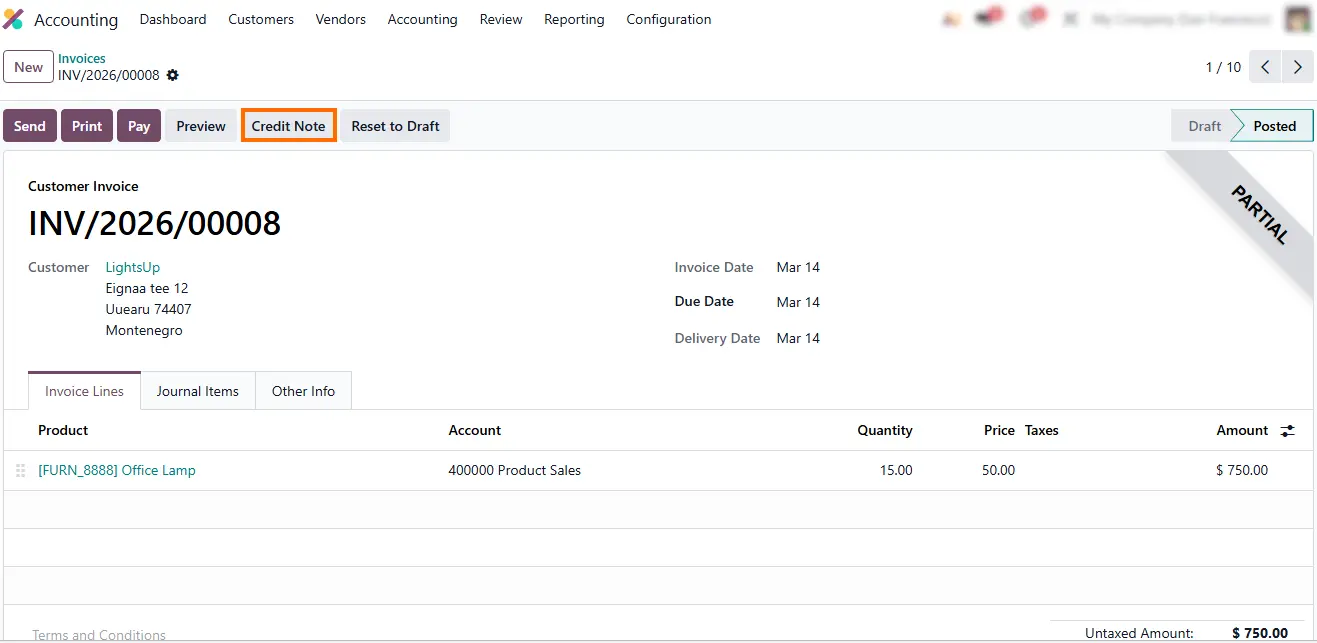Switch to the Journal Items tab
The height and width of the screenshot is (643, 1317).
[x=197, y=391]
